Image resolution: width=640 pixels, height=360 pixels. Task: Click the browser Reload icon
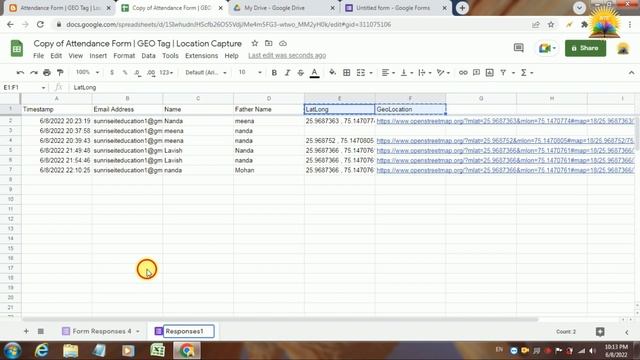40,24
